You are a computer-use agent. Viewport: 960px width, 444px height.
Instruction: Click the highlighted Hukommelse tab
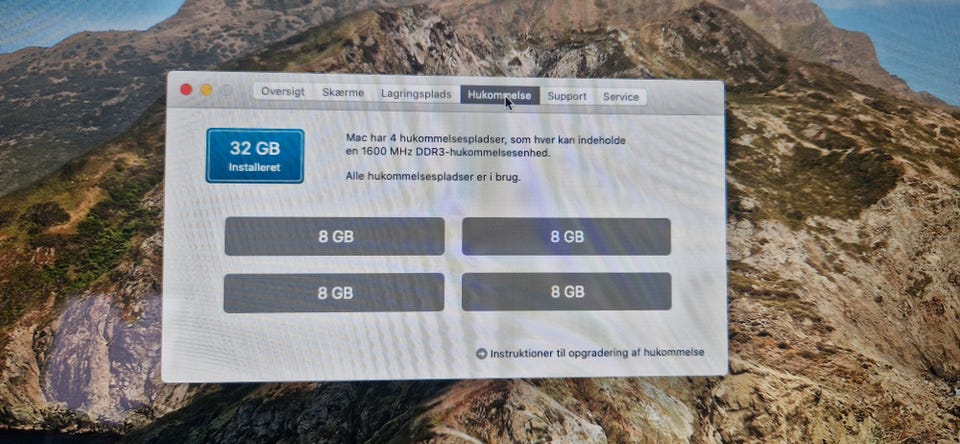(500, 95)
